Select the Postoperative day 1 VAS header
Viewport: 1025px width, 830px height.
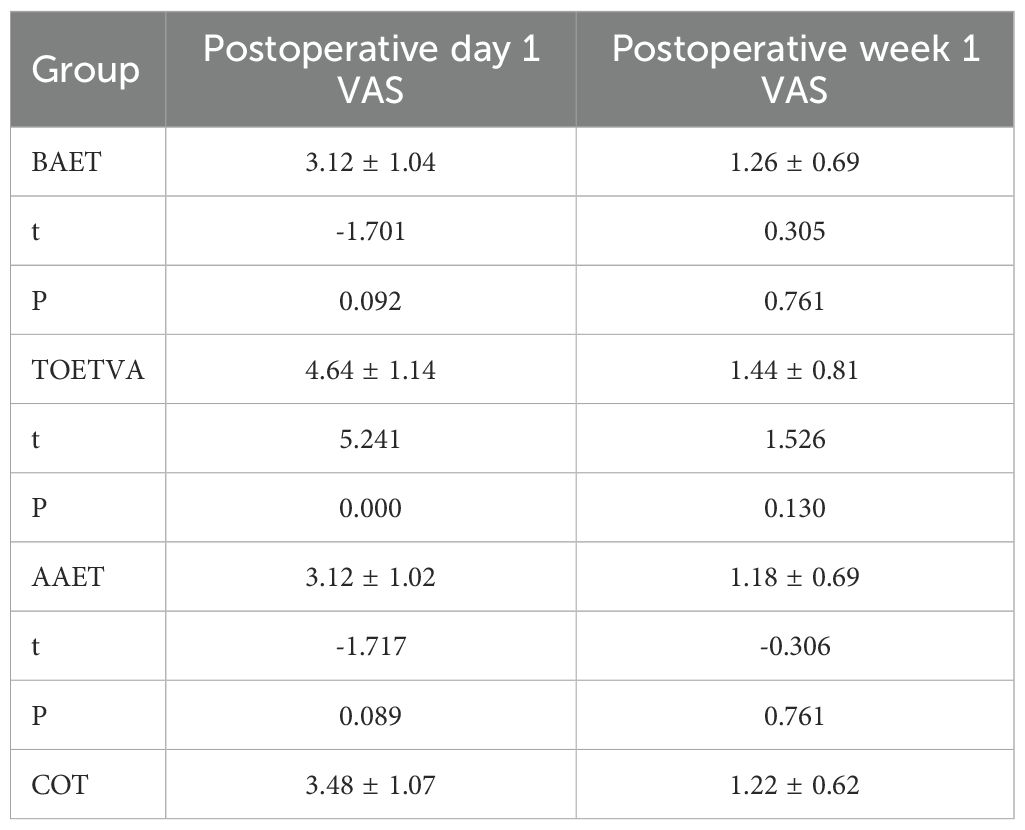pos(371,70)
